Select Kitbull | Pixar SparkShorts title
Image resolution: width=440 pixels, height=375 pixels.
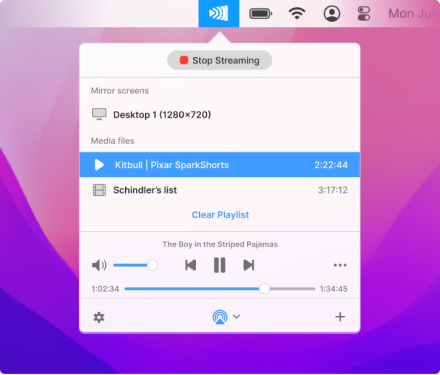[x=172, y=165]
